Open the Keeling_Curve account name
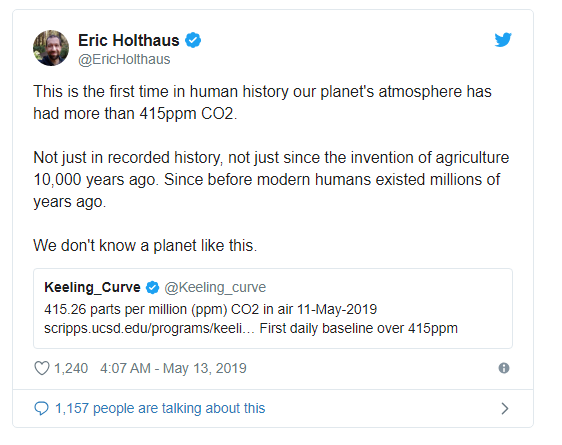Screen dimensions: 562x445 92,287
